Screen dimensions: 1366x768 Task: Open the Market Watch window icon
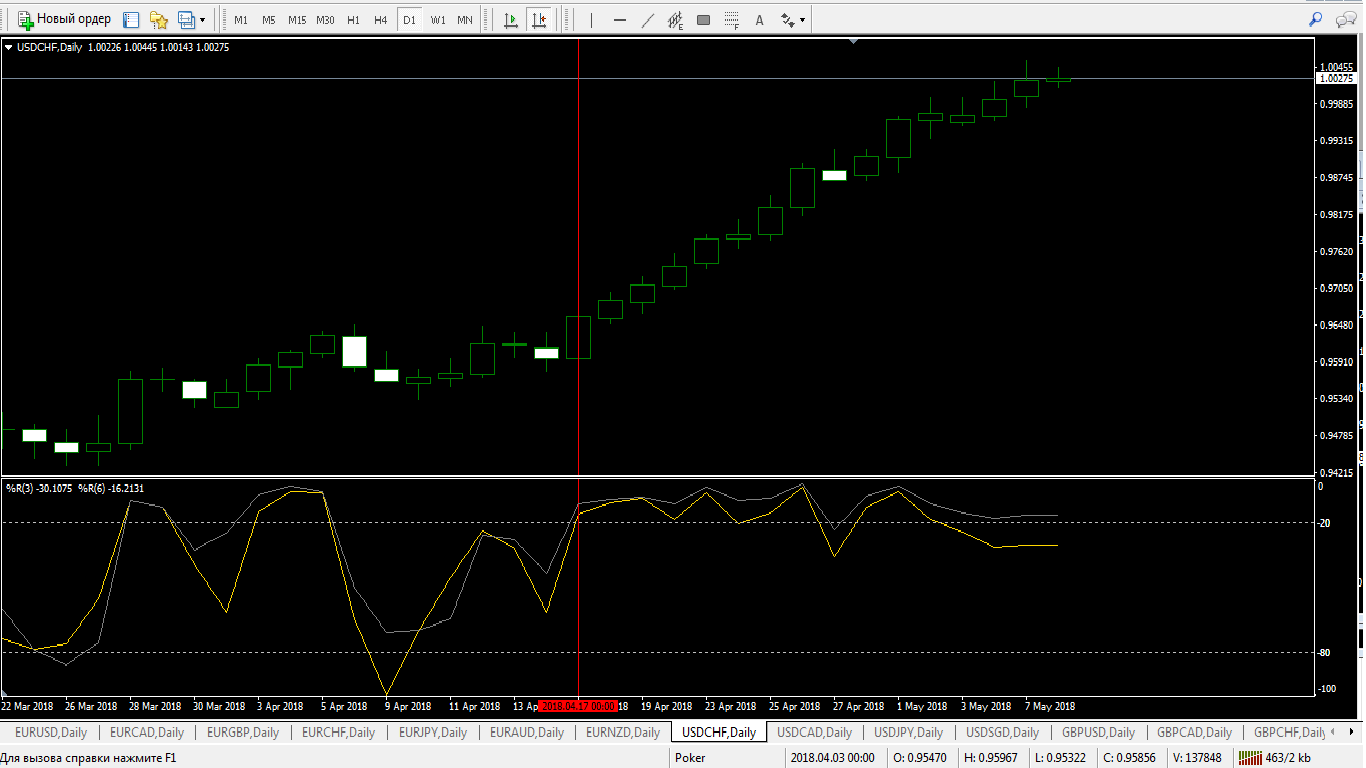131,19
